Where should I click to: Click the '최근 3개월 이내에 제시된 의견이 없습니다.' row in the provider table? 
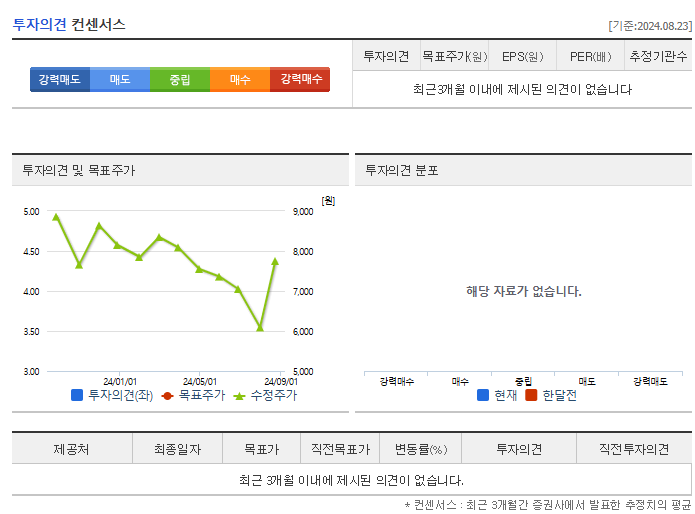(351, 480)
